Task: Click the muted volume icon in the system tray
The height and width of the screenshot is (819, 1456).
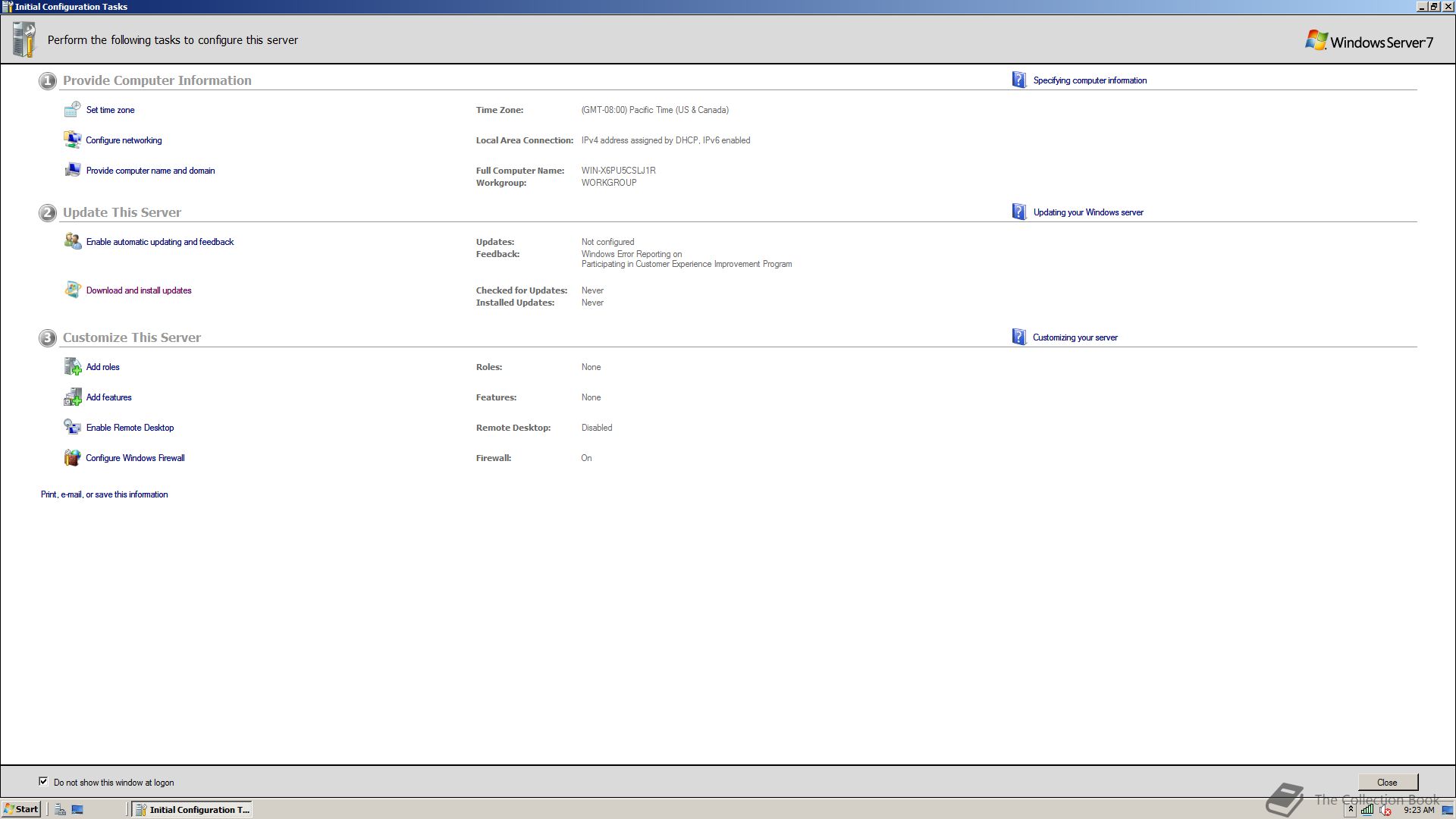Action: pyautogui.click(x=1385, y=810)
